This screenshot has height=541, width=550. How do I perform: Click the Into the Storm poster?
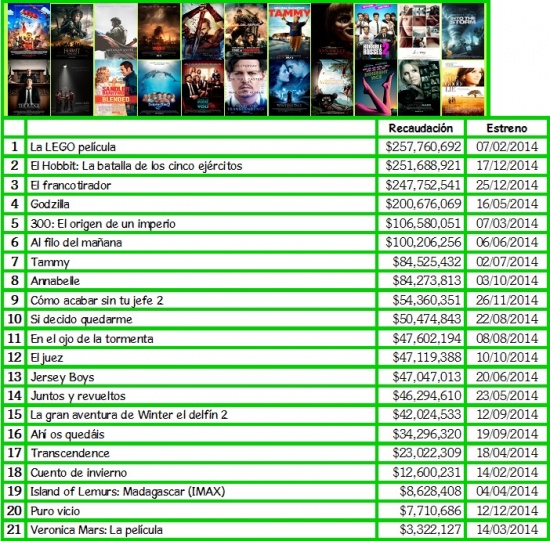coord(463,31)
